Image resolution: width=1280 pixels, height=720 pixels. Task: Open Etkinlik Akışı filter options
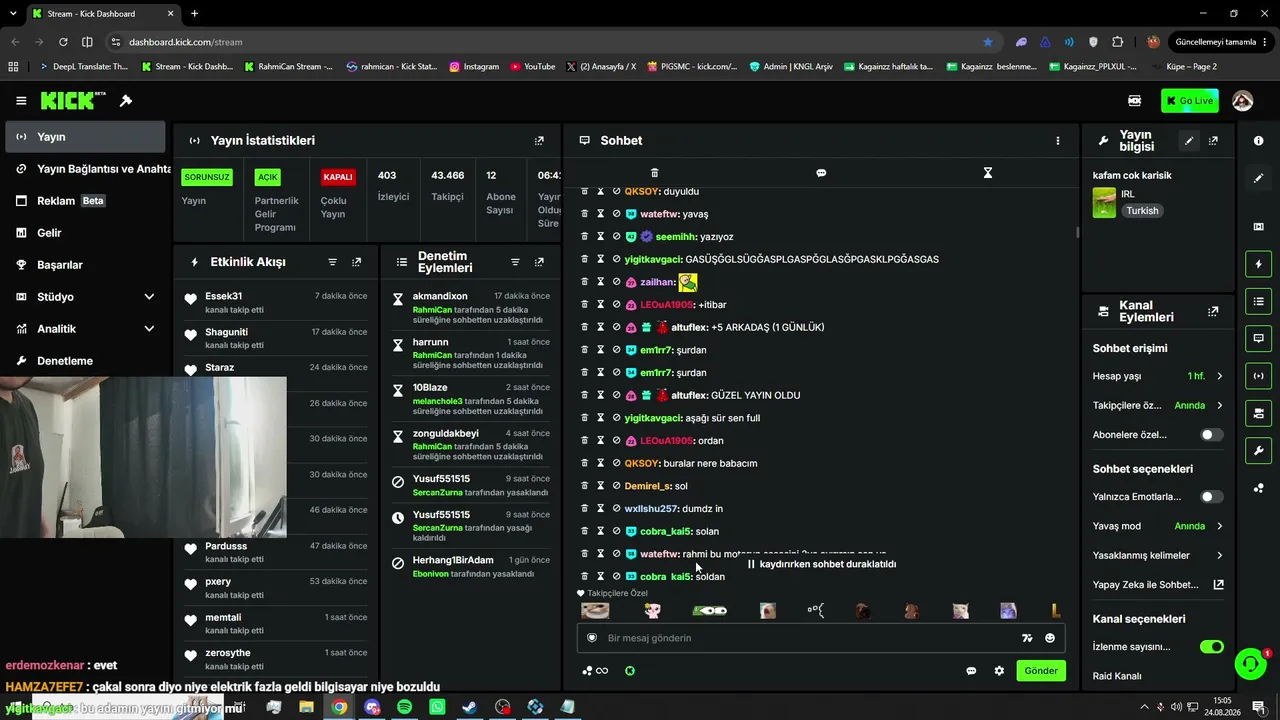coord(332,262)
